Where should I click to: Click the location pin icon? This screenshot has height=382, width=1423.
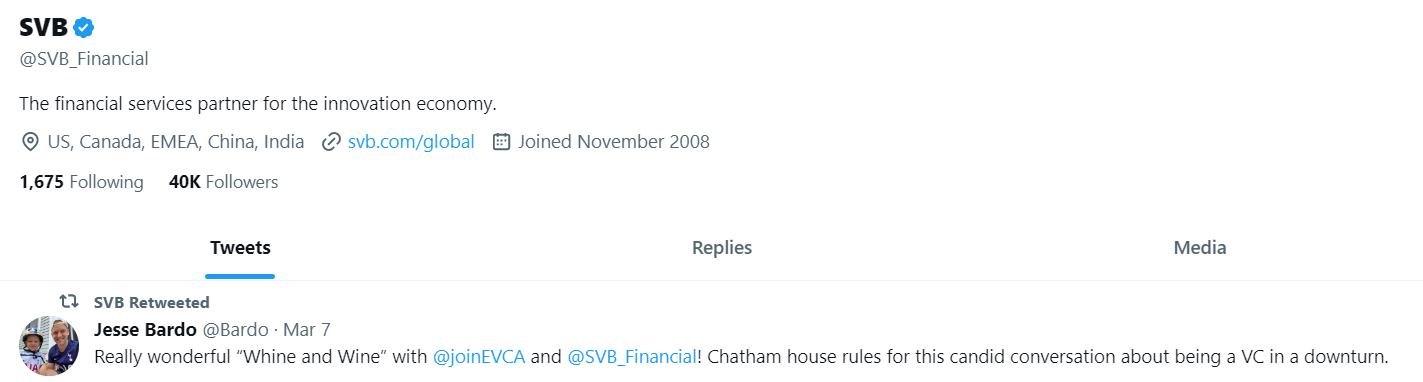pyautogui.click(x=30, y=142)
